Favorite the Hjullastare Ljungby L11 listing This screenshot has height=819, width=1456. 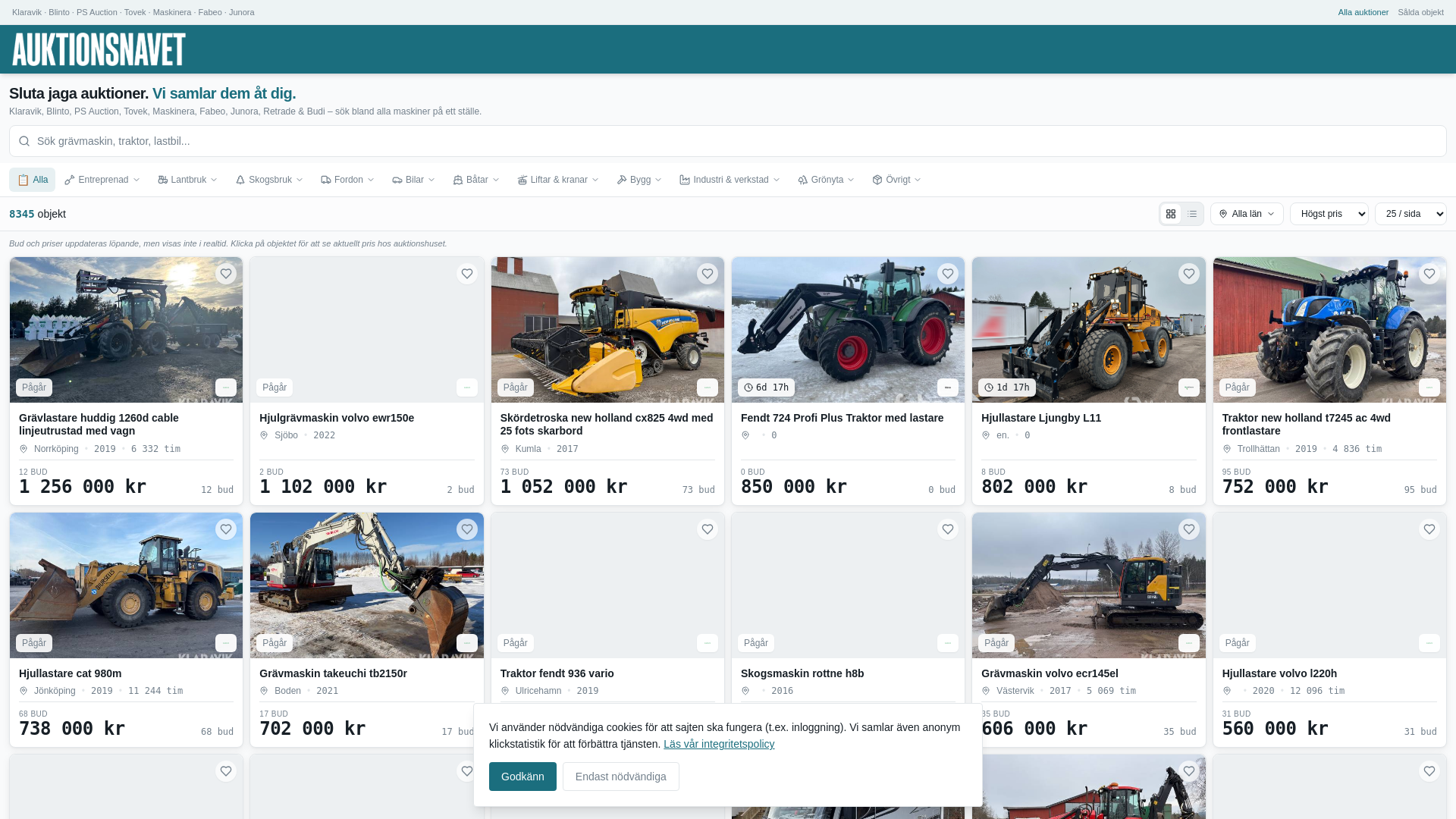(1189, 274)
